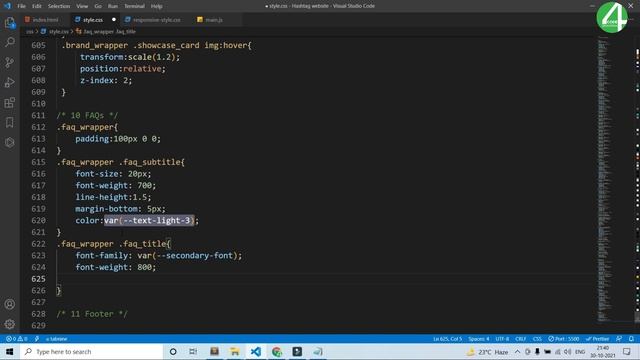The width and height of the screenshot is (640, 360).
Task: Open the Accounts menu in the activity bar
Action: [10, 304]
